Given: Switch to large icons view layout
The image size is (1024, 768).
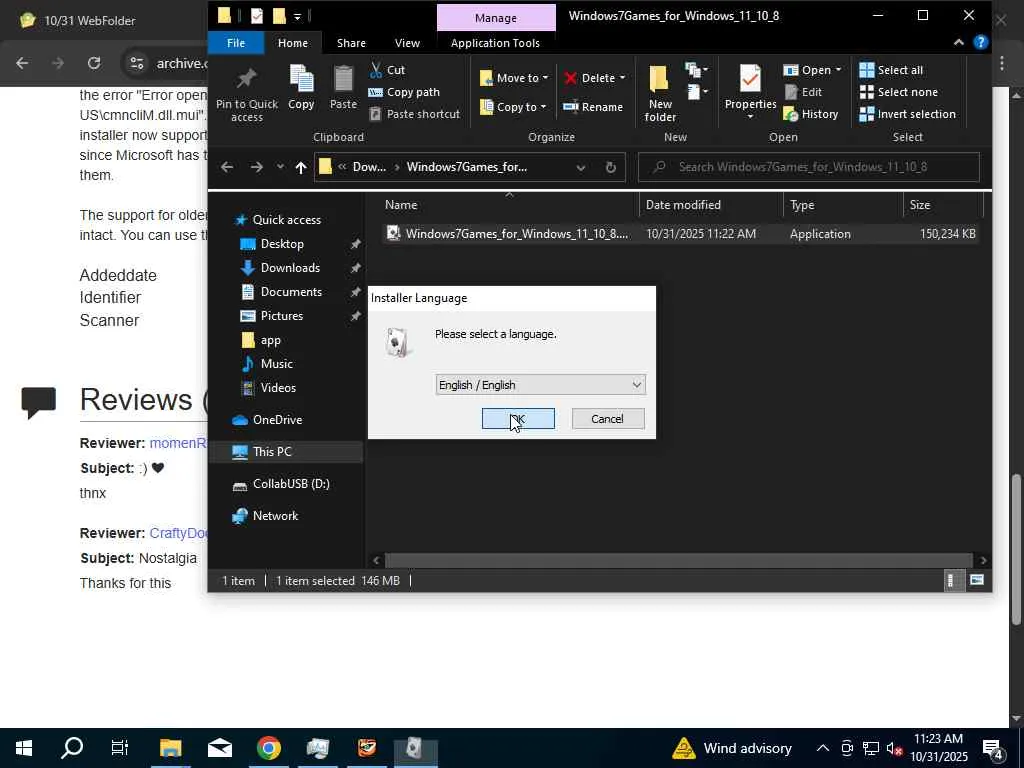Looking at the screenshot, I should (977, 581).
